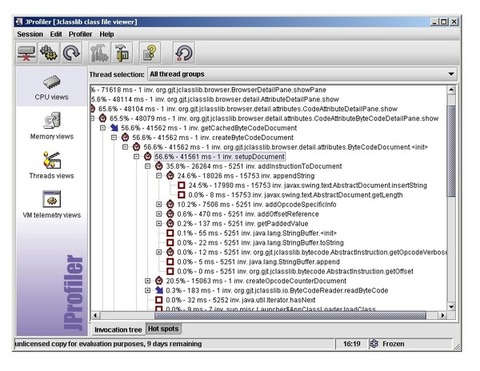The width and height of the screenshot is (480, 371).
Task: Collapse the appendString tree node
Action: point(159,176)
